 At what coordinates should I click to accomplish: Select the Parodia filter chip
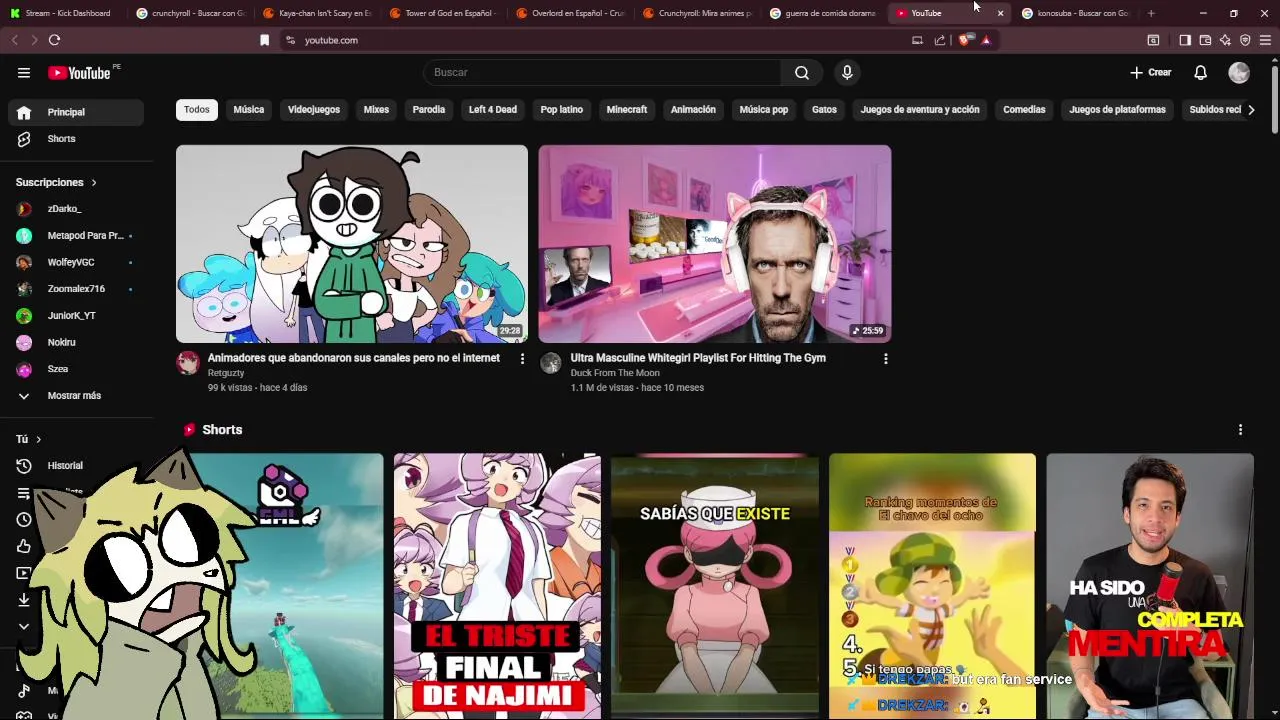(x=429, y=110)
